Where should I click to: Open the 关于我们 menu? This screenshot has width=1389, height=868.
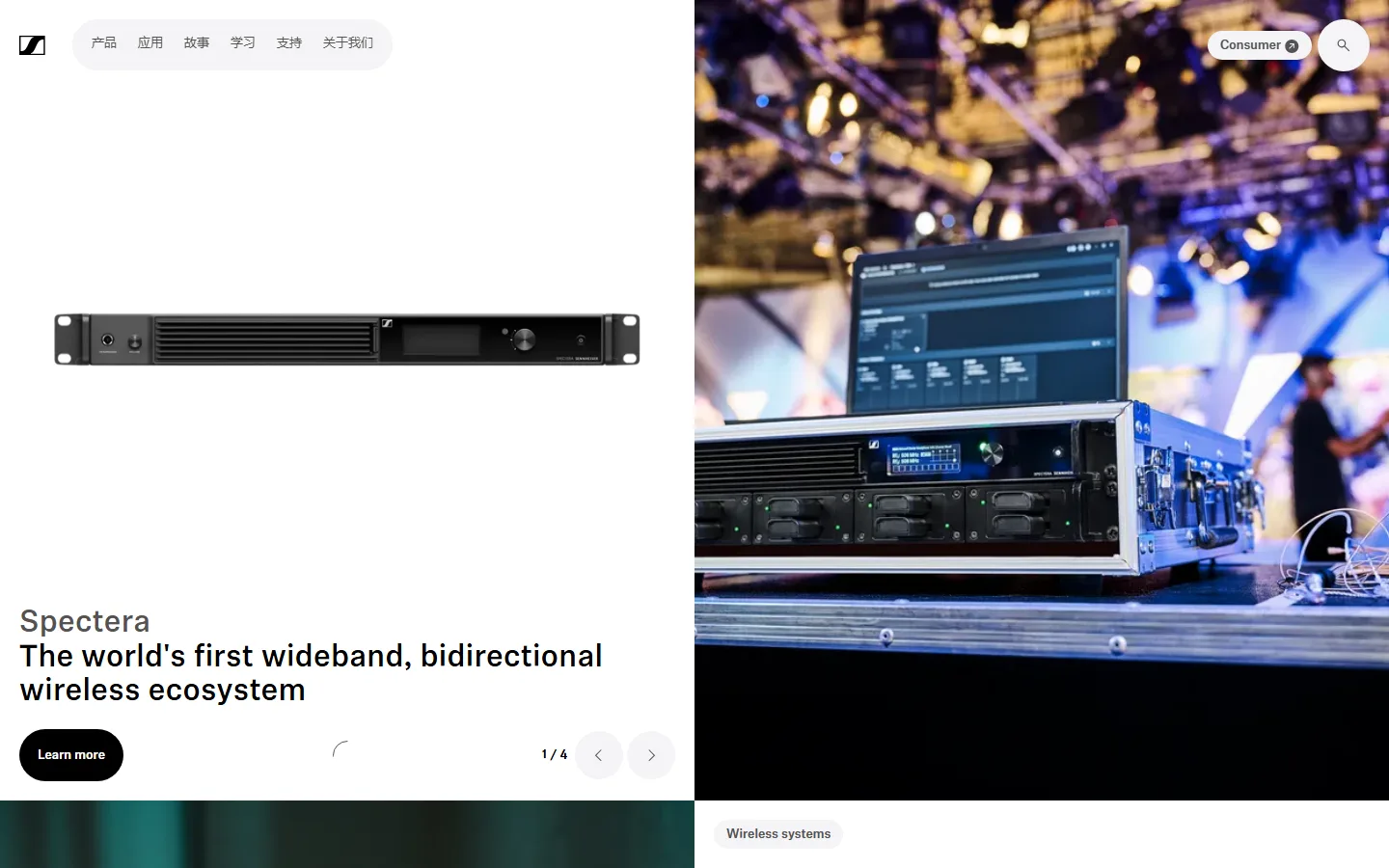[348, 43]
